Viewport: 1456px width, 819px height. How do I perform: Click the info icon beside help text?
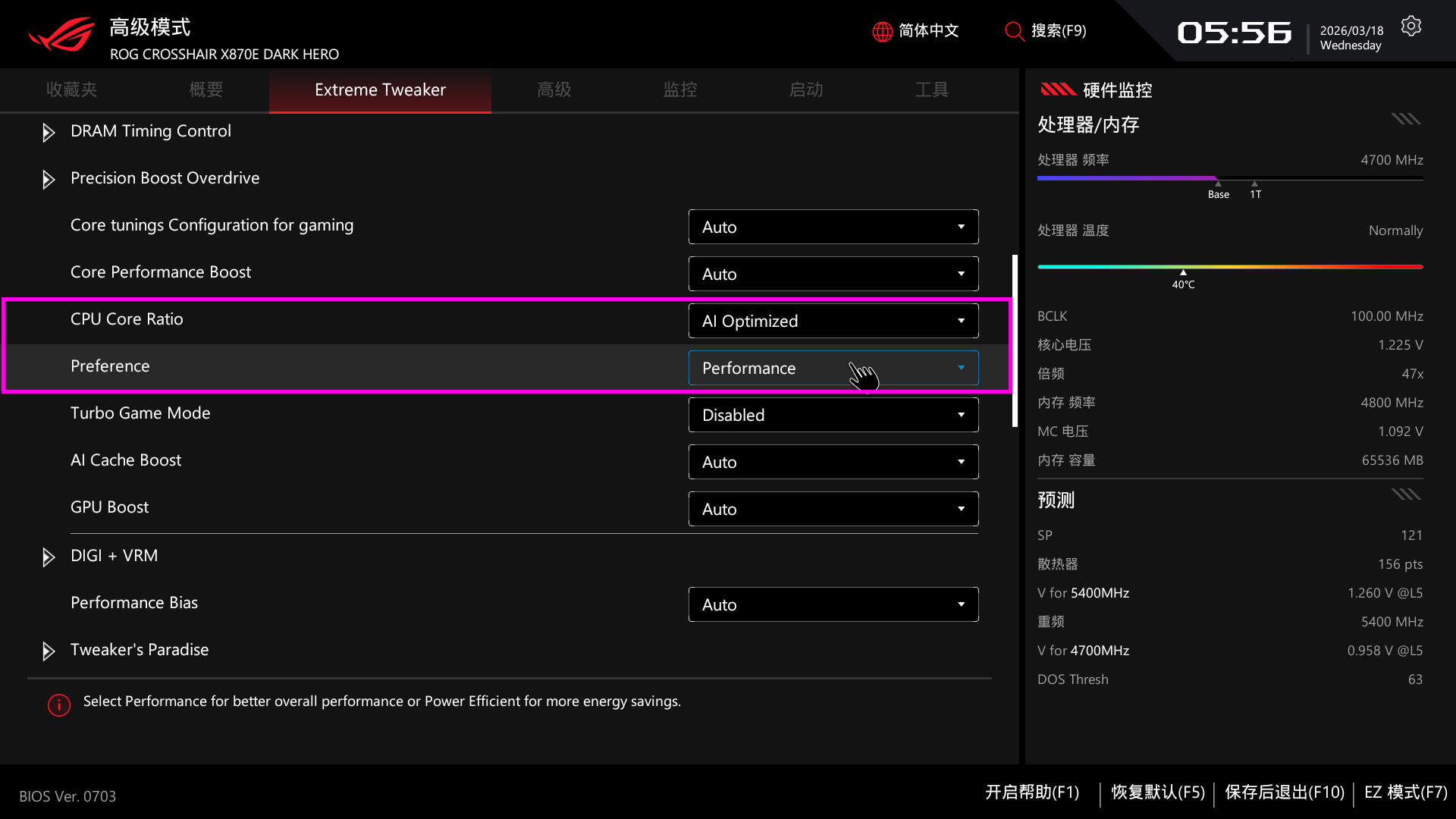(x=59, y=704)
